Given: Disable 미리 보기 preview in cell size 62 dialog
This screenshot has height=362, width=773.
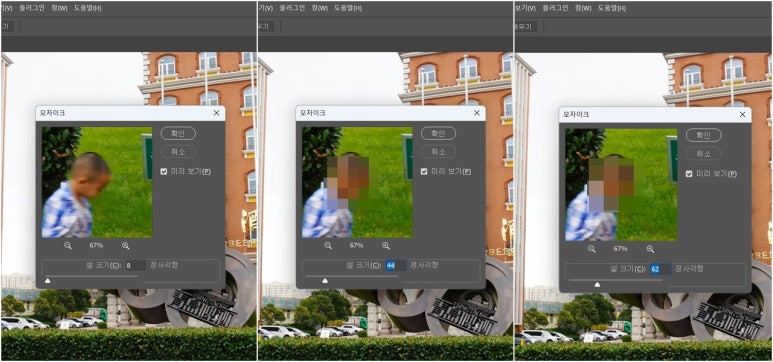Looking at the screenshot, I should (x=689, y=174).
